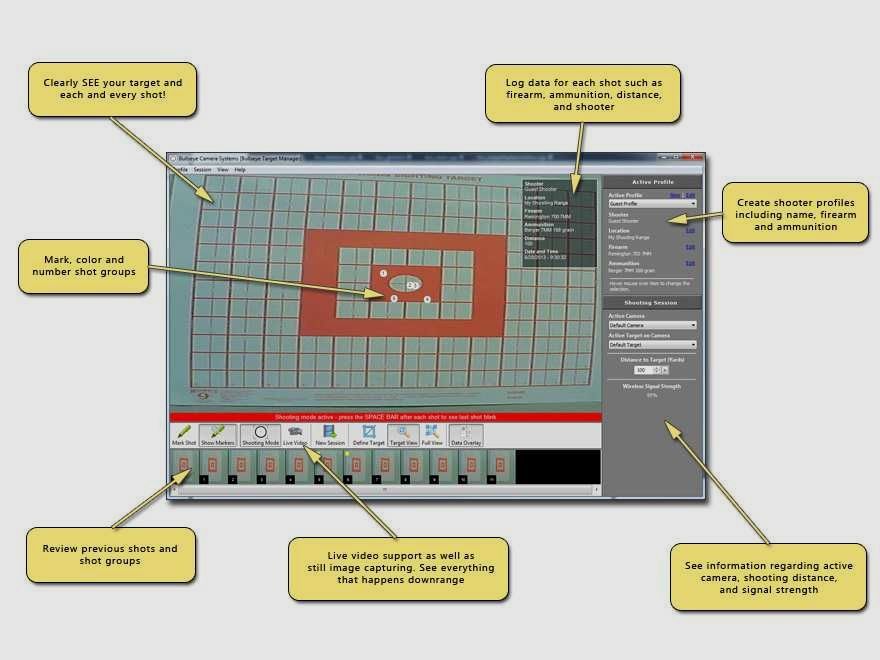The height and width of the screenshot is (660, 880).
Task: Click the thumbnail strip's left scroll arrow
Action: pyautogui.click(x=174, y=490)
